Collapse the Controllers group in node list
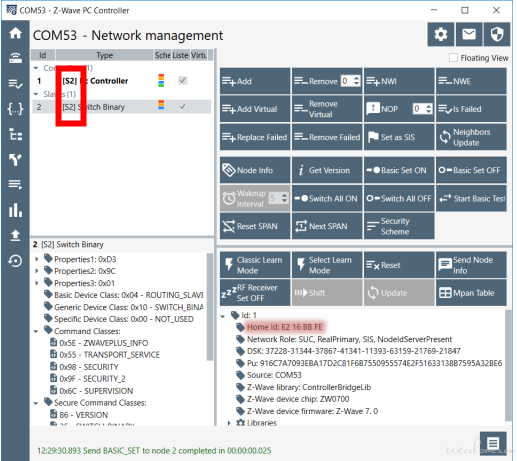The image size is (517, 461). [36, 68]
